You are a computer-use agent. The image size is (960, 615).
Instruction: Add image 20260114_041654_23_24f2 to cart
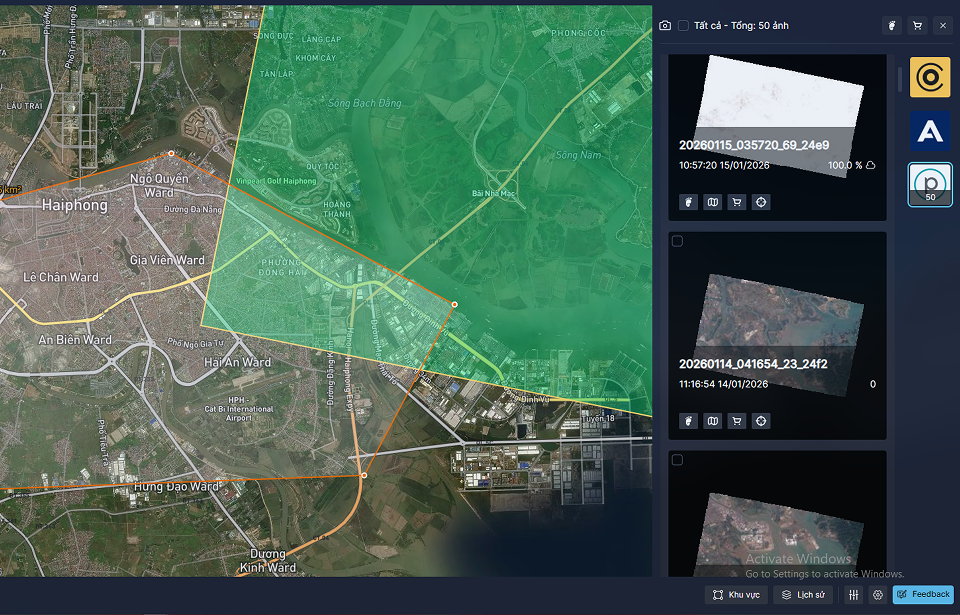(737, 421)
